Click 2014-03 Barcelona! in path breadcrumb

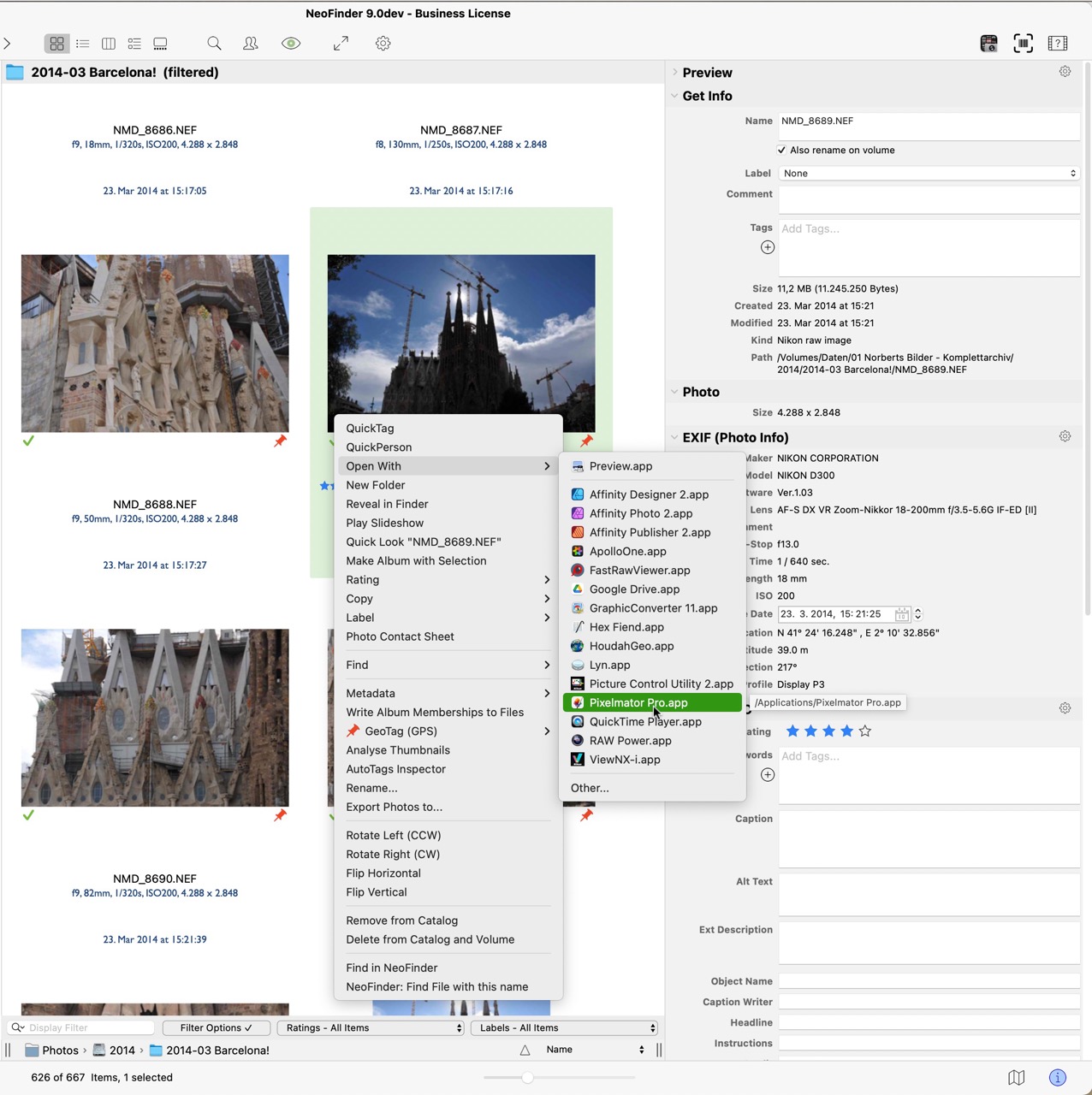tap(210, 1051)
